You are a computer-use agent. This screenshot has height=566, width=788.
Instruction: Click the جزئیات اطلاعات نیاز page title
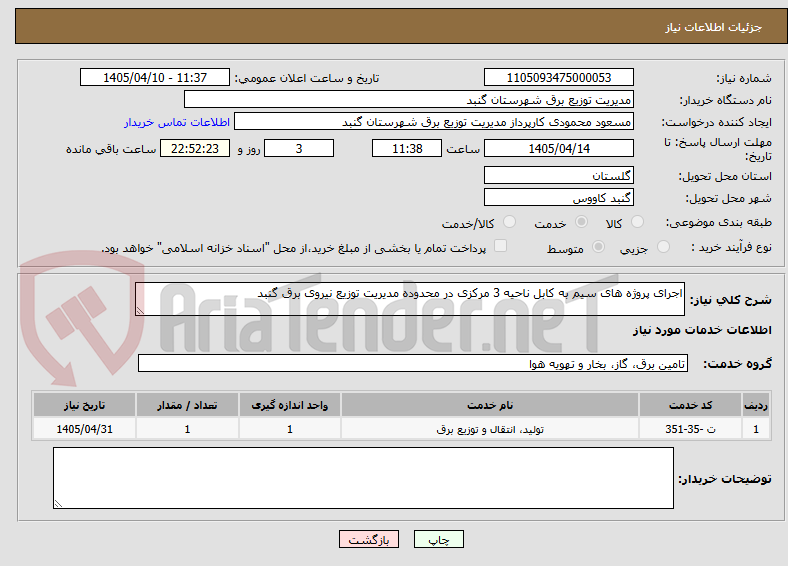(714, 27)
